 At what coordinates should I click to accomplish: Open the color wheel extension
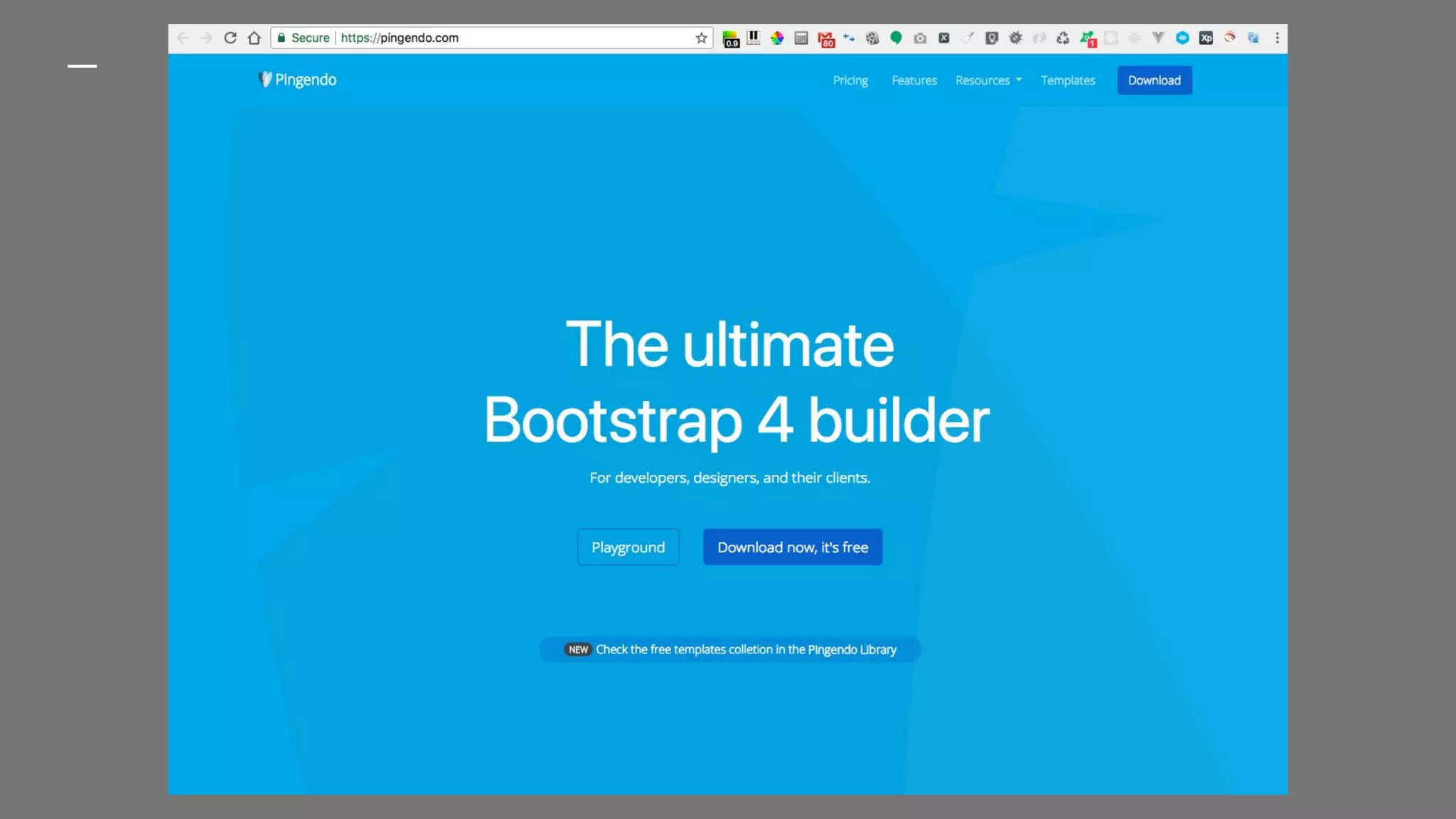777,38
